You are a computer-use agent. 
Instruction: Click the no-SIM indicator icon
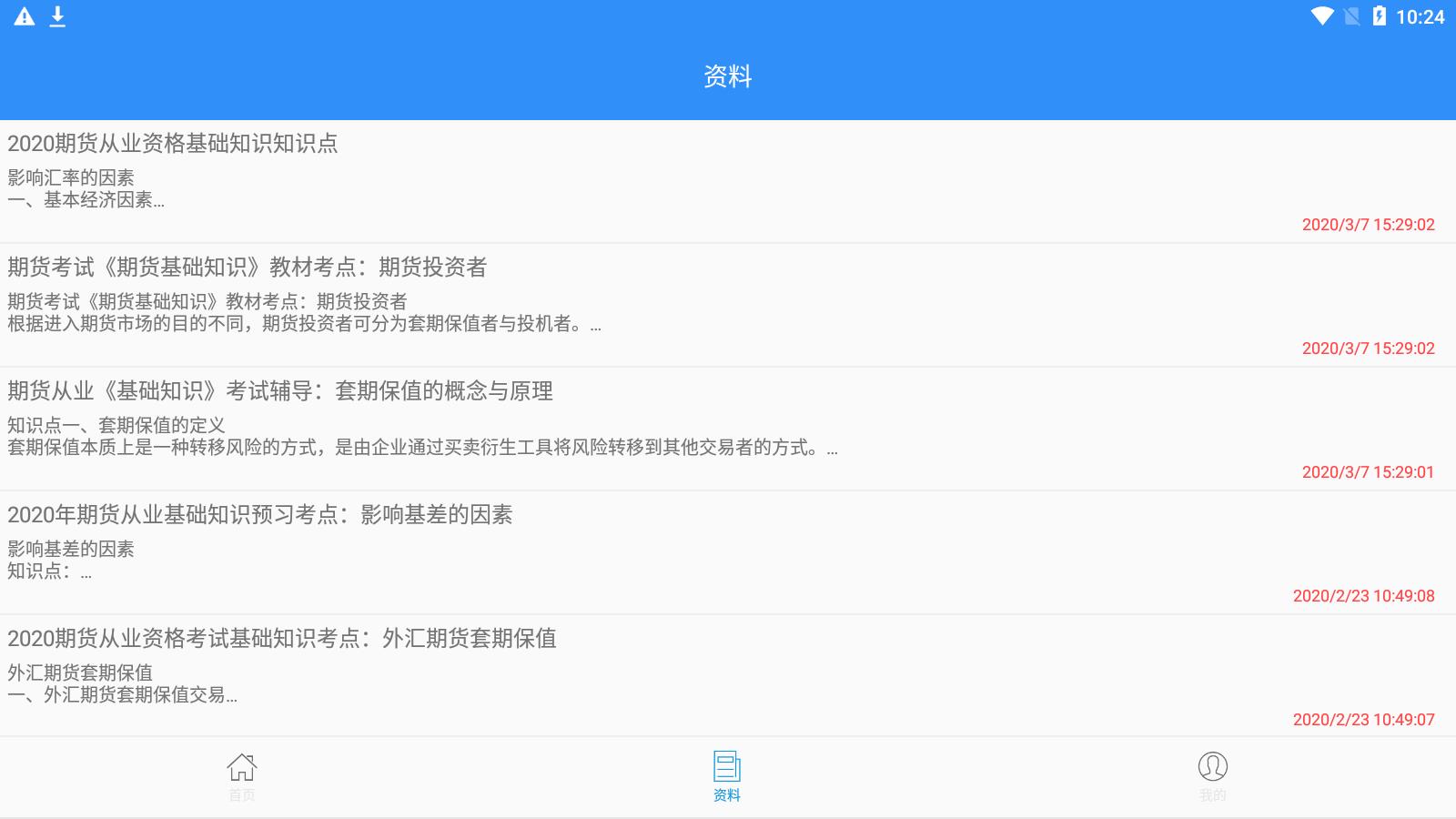(1352, 15)
